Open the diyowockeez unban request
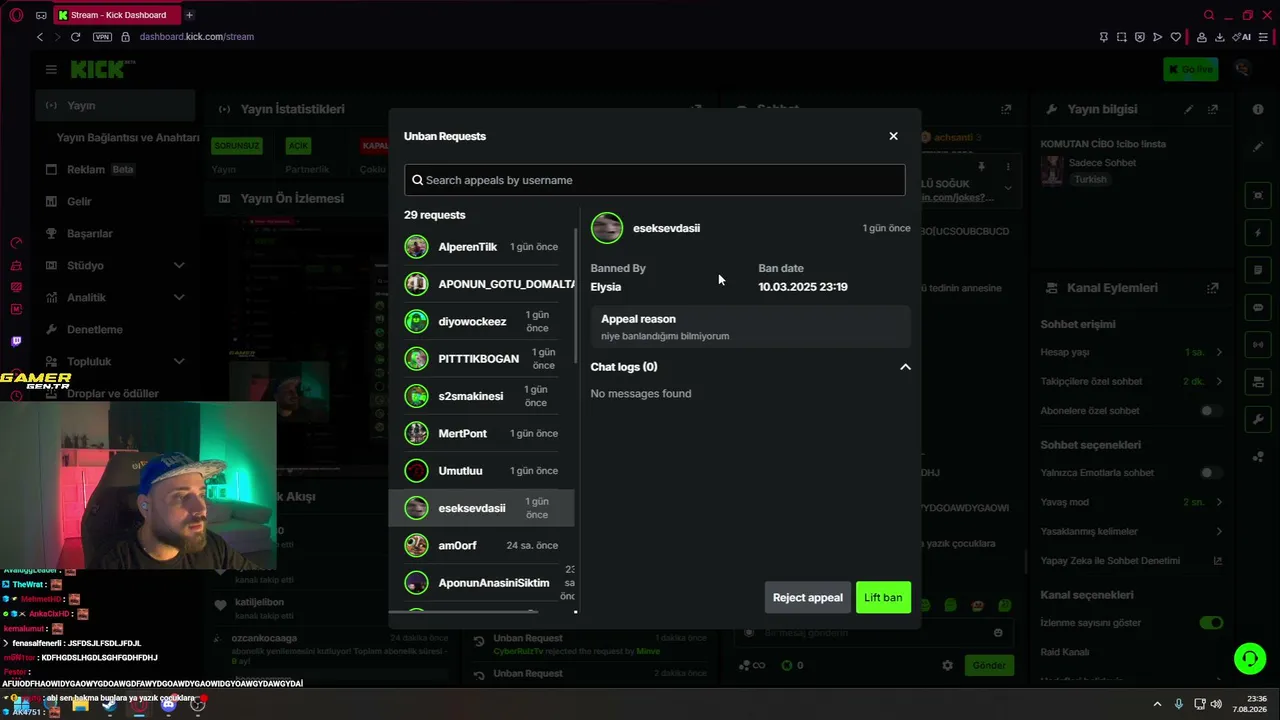Viewport: 1280px width, 720px height. tap(481, 322)
